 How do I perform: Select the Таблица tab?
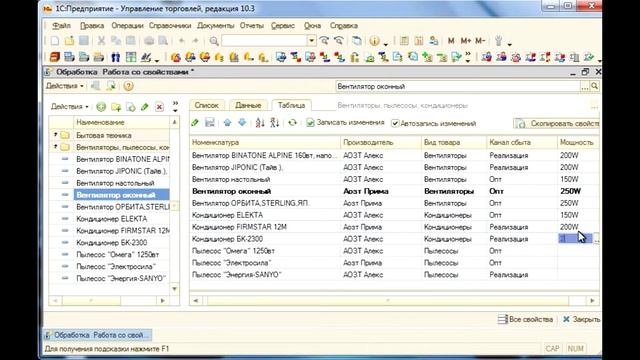click(291, 105)
